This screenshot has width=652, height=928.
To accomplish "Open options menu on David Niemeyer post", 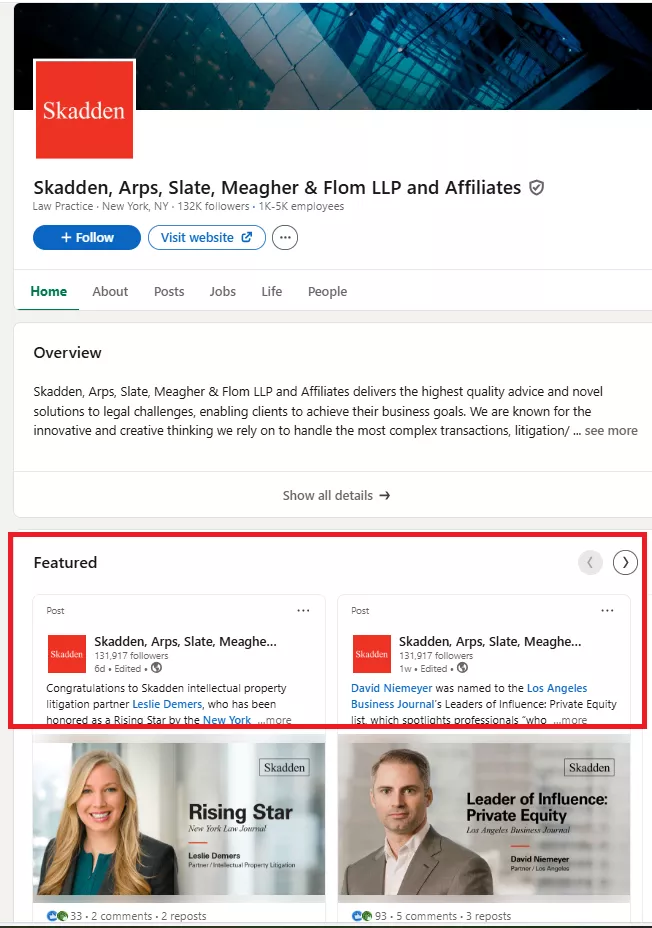I will coord(608,610).
